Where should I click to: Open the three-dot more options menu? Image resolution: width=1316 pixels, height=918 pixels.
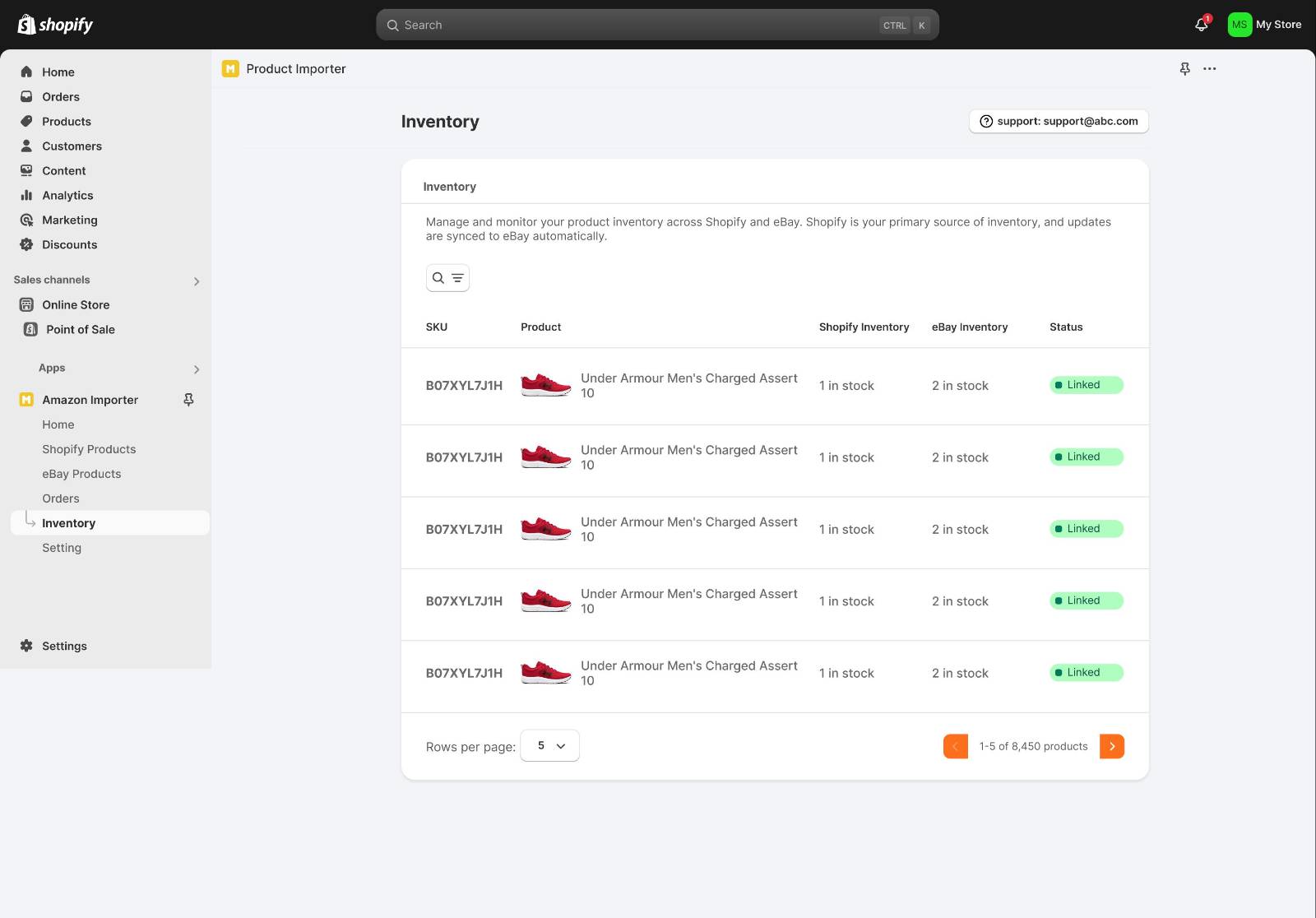1209,69
